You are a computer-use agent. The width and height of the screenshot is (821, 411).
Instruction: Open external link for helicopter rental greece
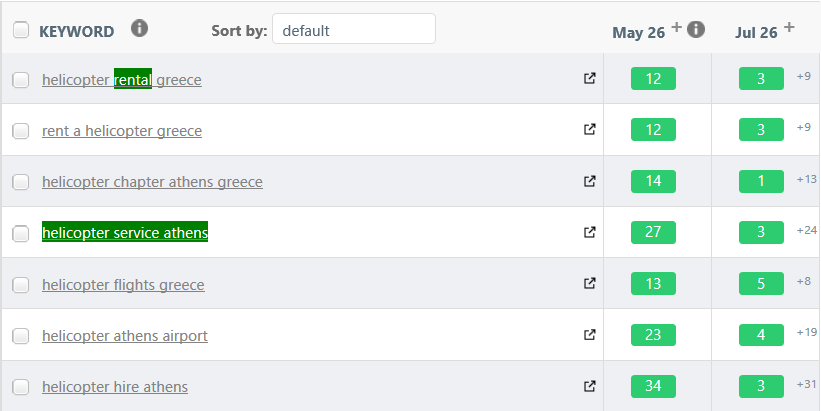click(590, 79)
